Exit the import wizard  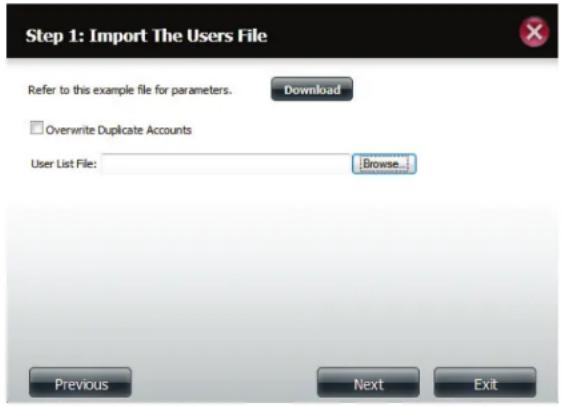485,383
